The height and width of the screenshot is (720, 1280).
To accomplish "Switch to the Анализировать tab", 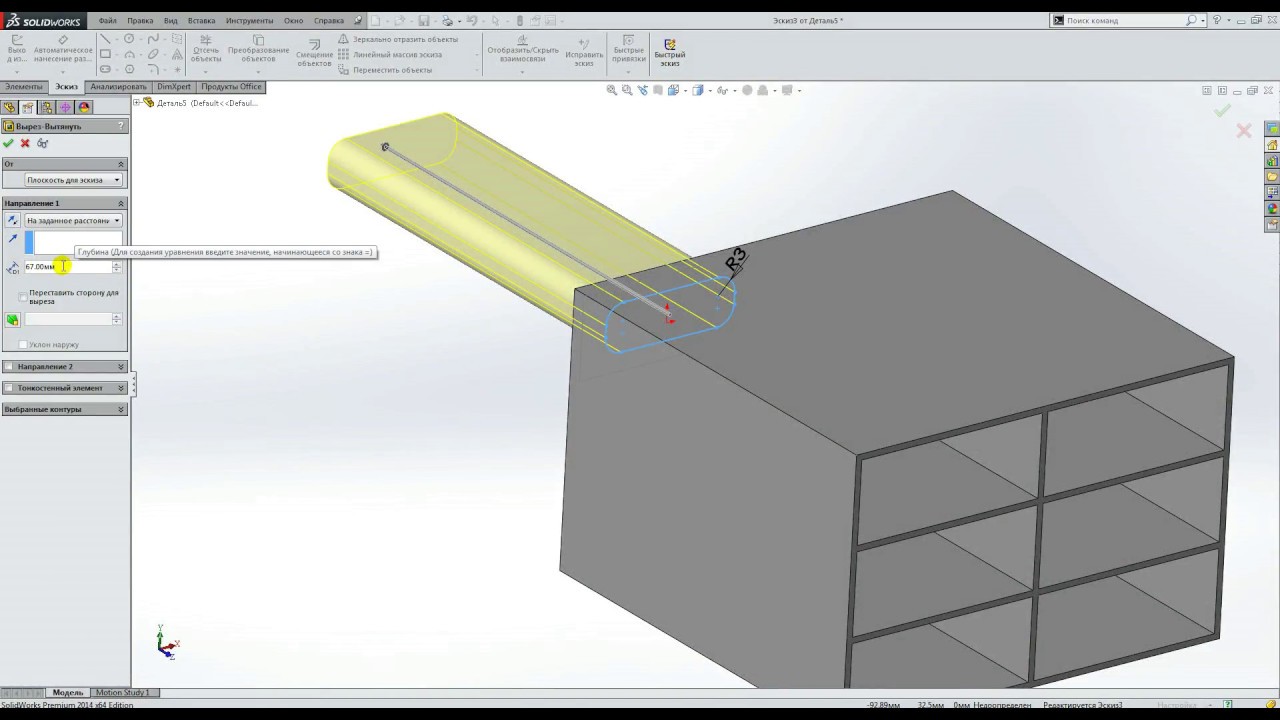I will [119, 87].
